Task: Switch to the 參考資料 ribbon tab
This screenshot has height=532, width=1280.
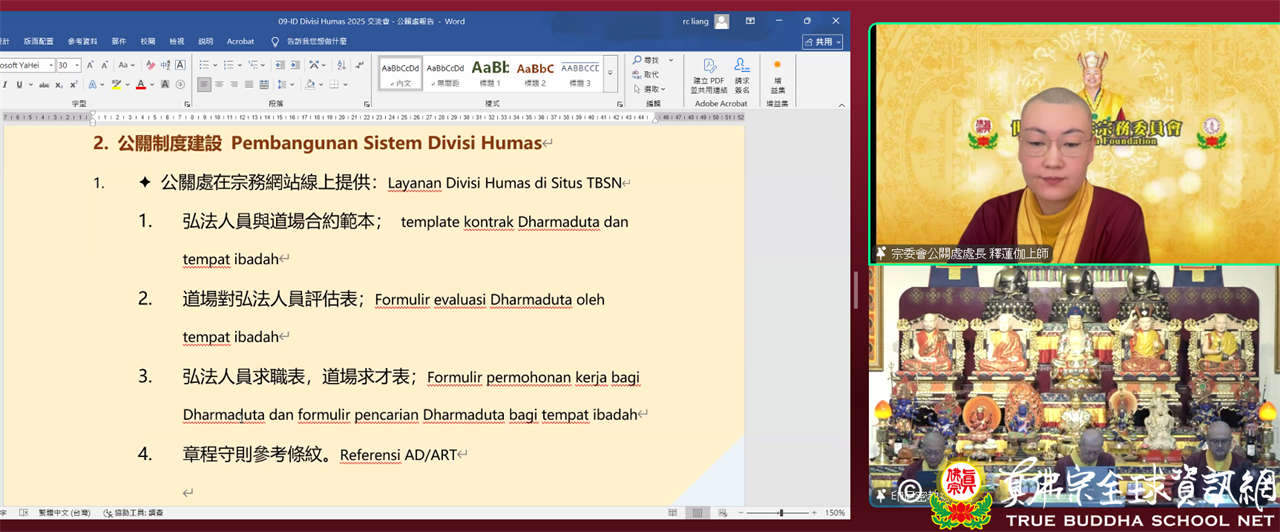Action: [83, 42]
